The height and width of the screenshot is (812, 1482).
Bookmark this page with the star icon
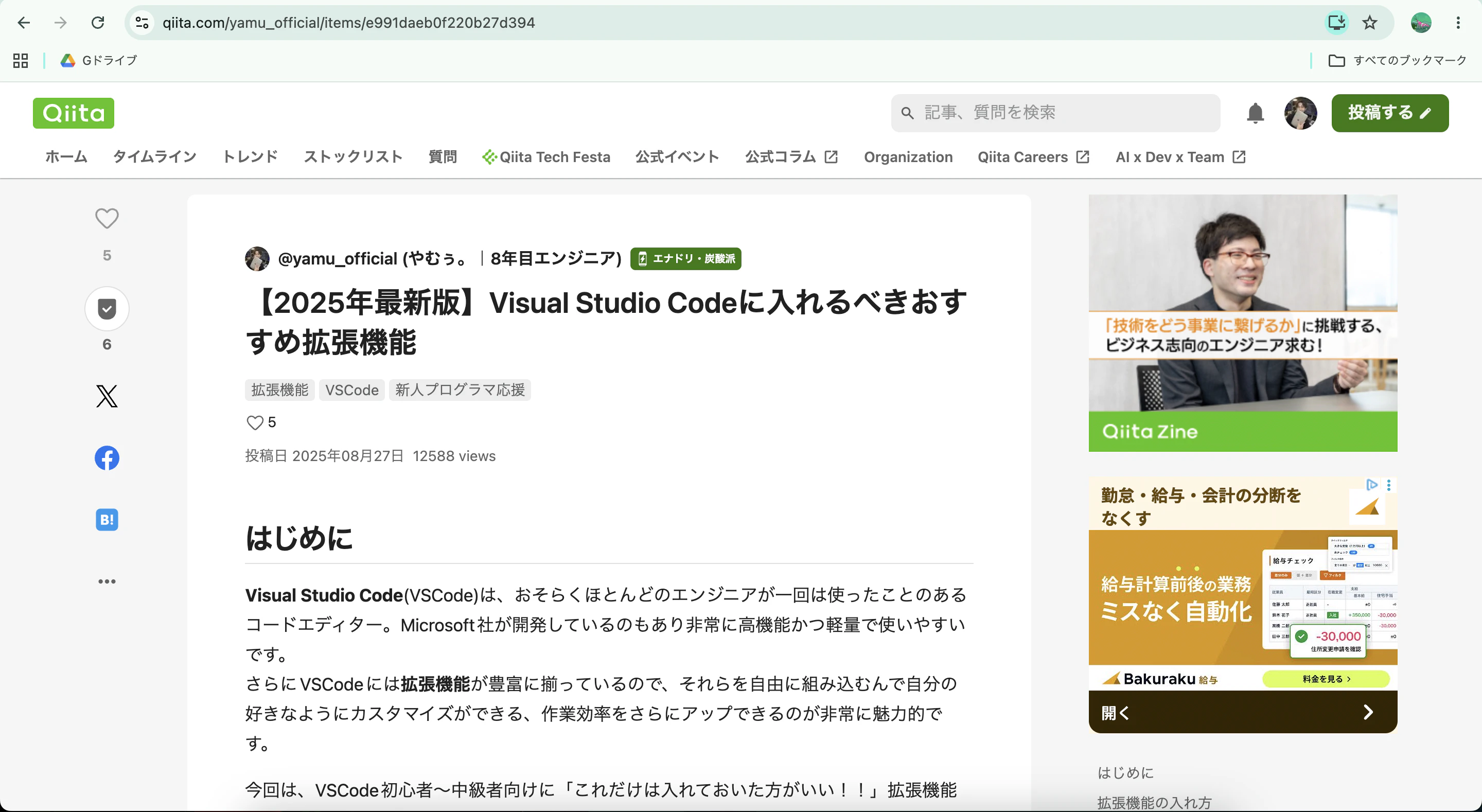click(1370, 23)
